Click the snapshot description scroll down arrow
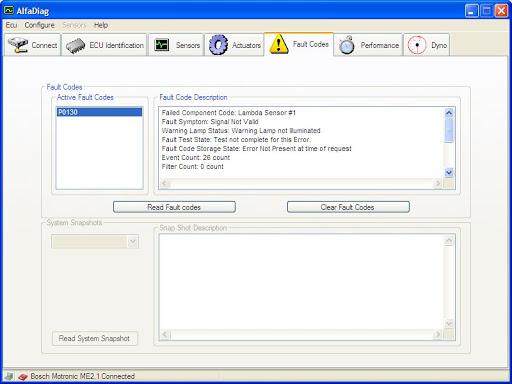The height and width of the screenshot is (384, 512). [x=449, y=323]
